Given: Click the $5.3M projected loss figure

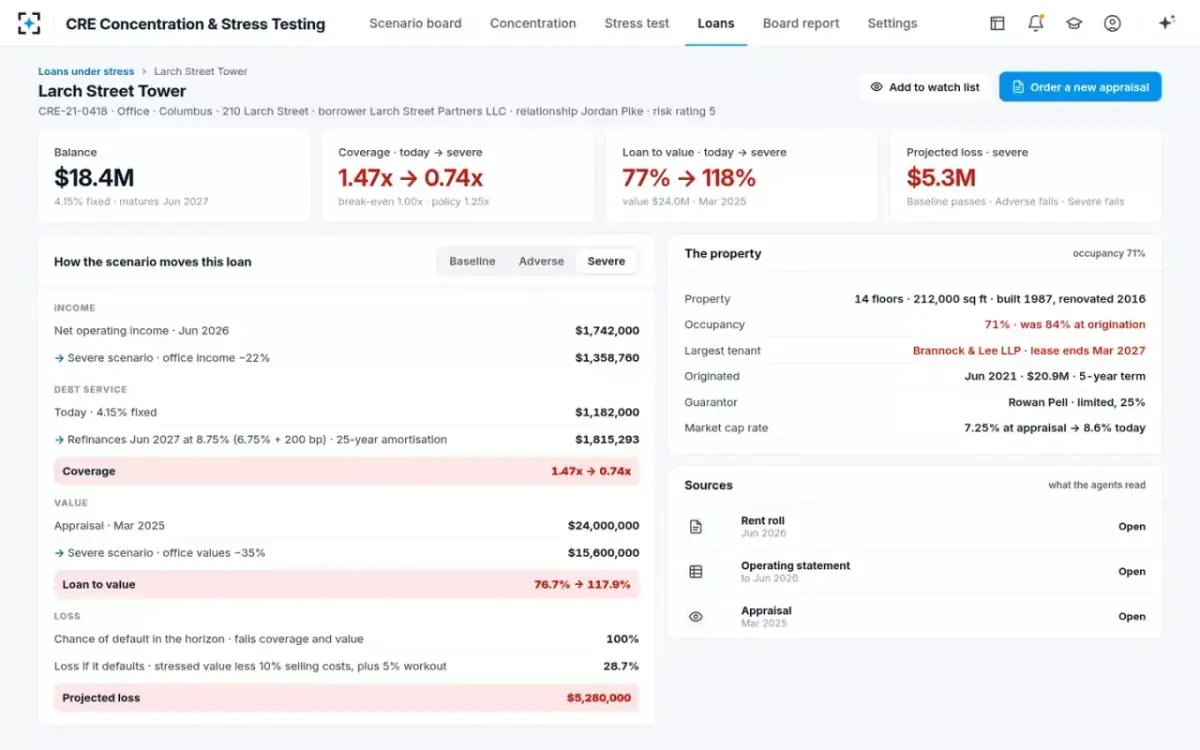Looking at the screenshot, I should (x=941, y=178).
